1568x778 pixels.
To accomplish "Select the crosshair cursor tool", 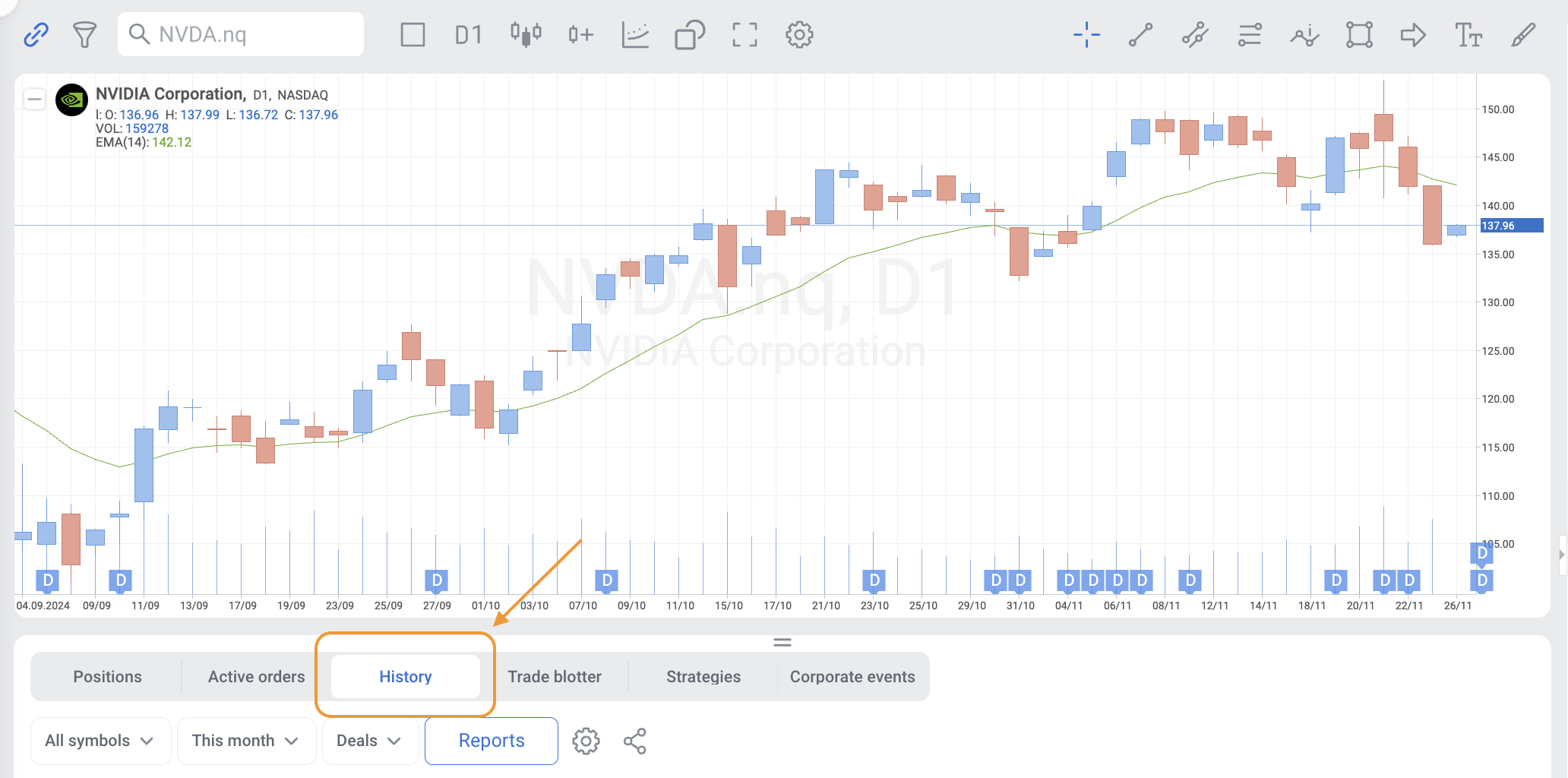I will point(1086,34).
